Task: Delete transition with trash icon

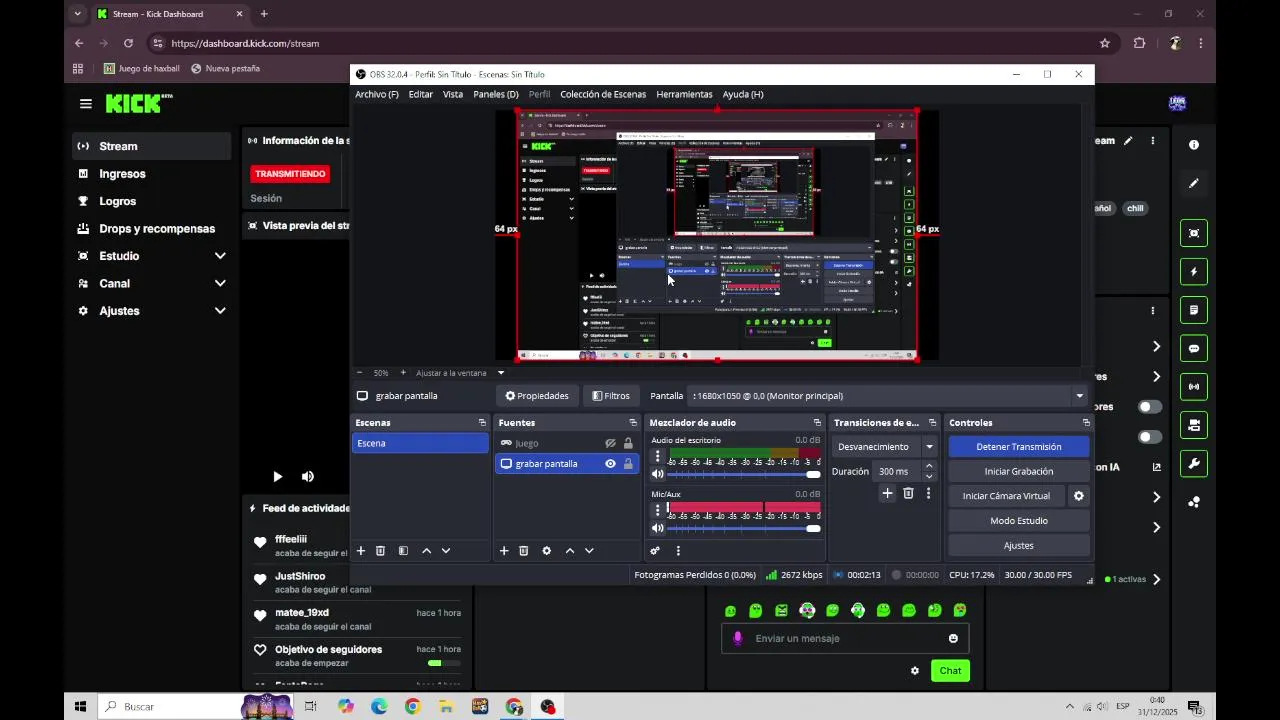Action: click(x=908, y=493)
